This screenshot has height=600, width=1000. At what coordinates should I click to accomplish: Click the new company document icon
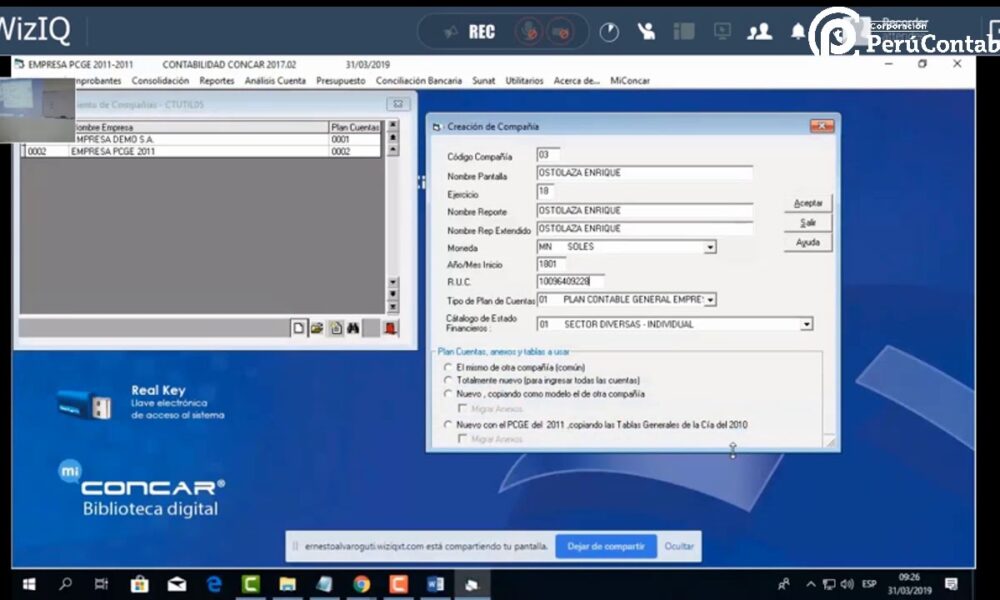[298, 328]
